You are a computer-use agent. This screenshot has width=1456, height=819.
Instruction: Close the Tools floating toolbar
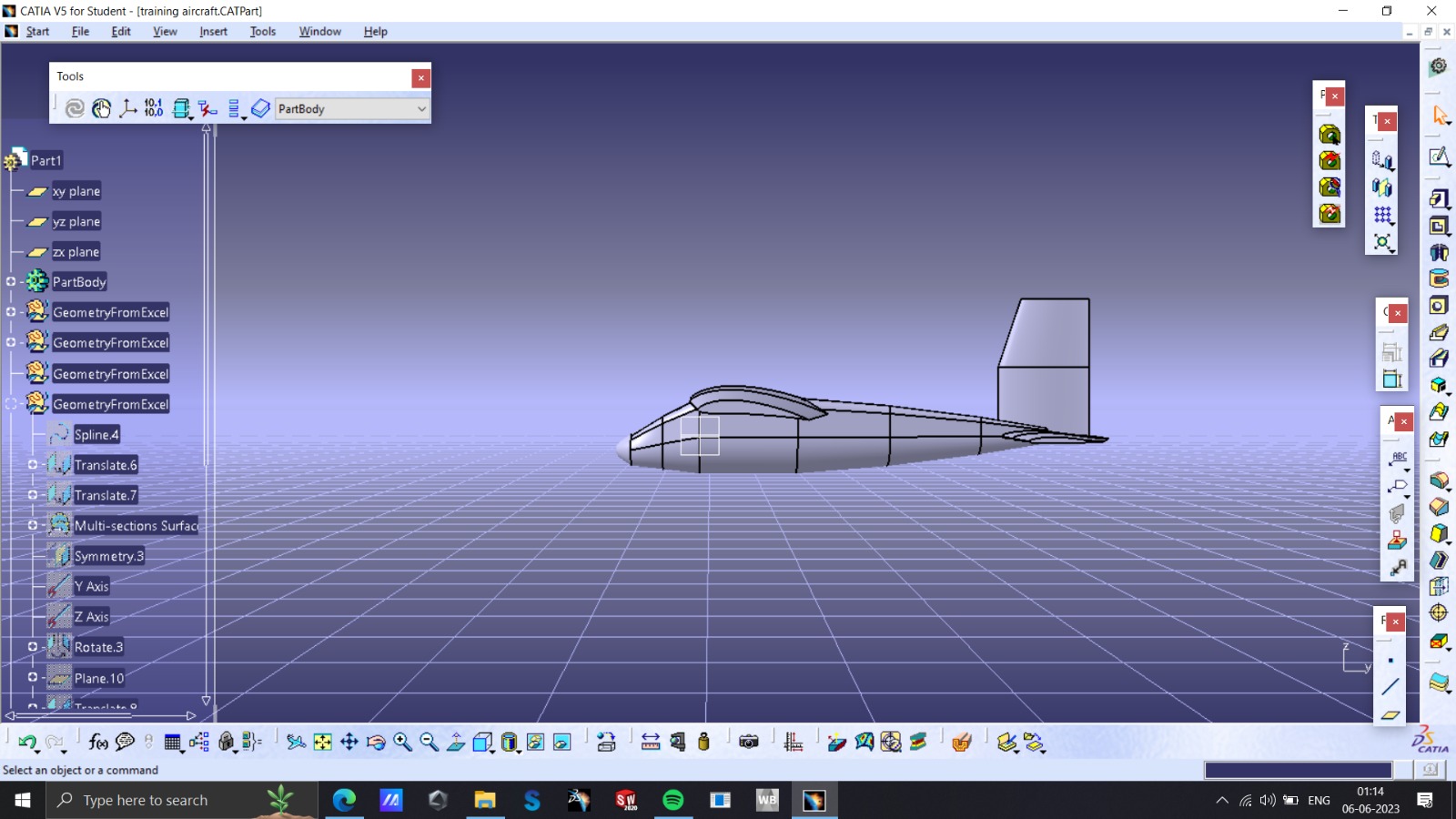[x=420, y=78]
